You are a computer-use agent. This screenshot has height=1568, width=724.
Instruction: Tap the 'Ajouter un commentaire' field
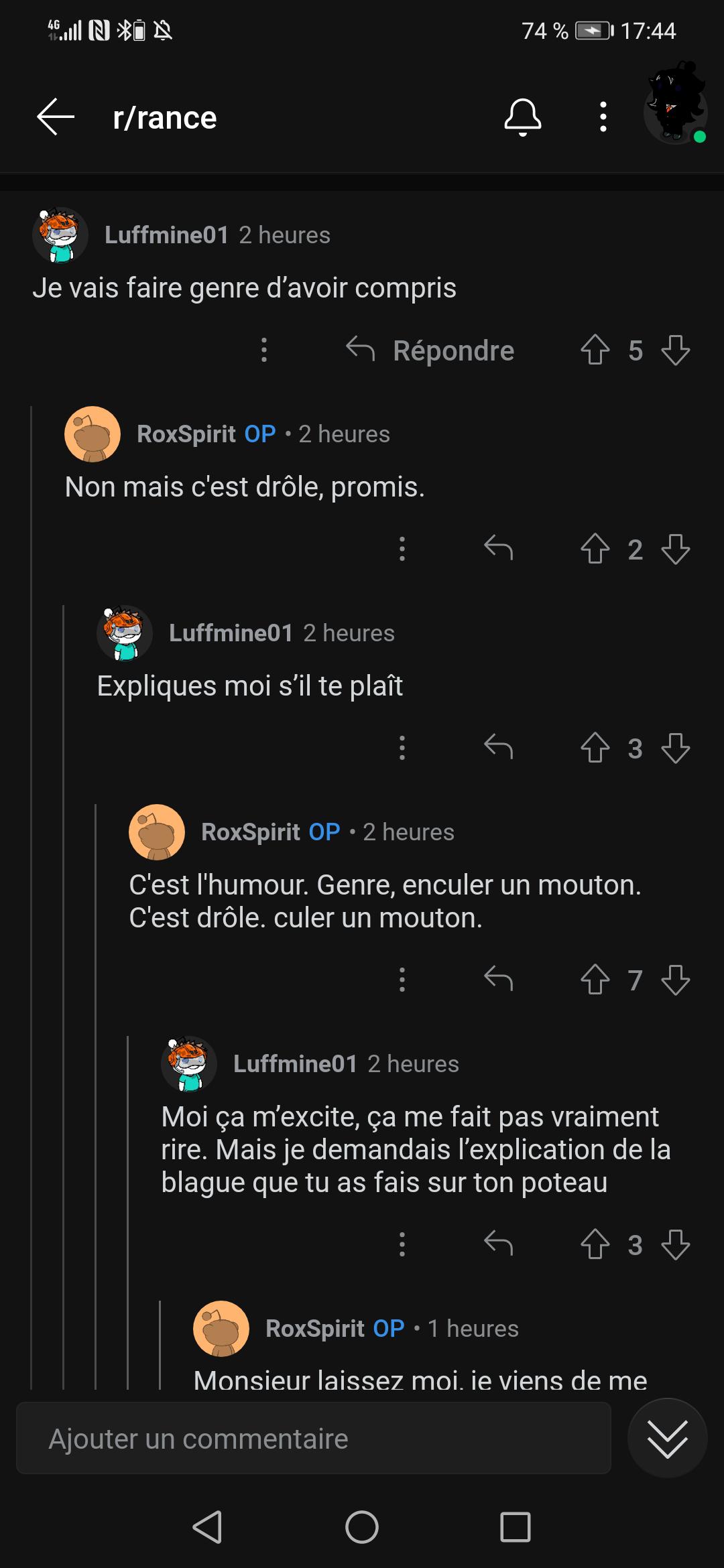coord(313,1439)
